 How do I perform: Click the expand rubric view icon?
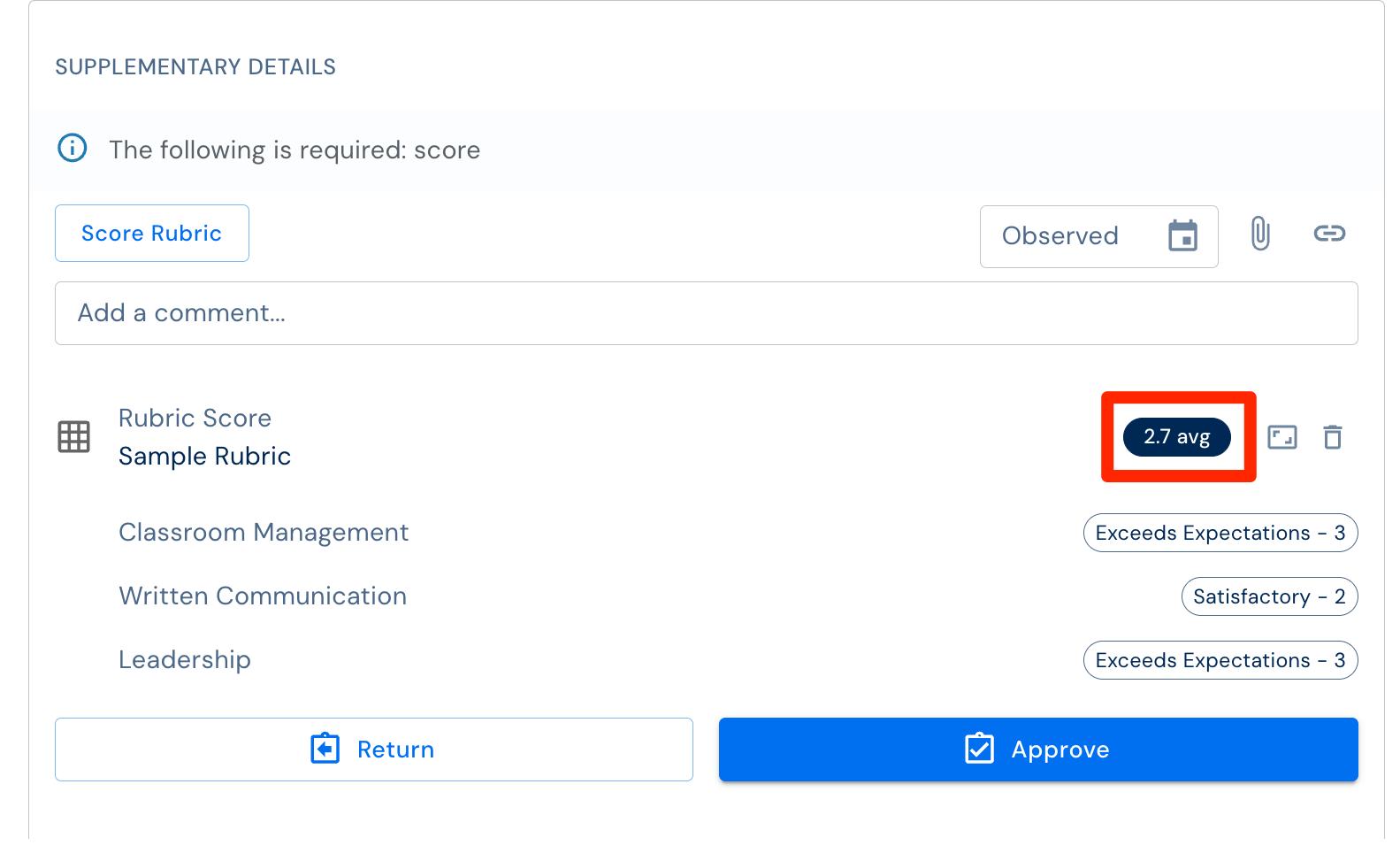pos(1282,437)
